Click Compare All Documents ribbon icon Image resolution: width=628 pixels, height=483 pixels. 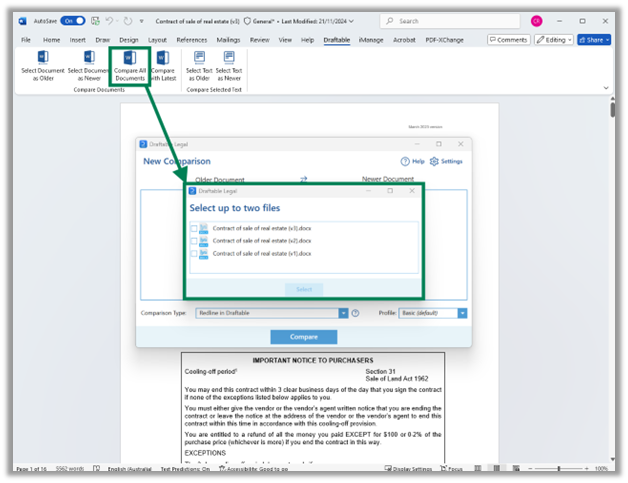click(130, 57)
